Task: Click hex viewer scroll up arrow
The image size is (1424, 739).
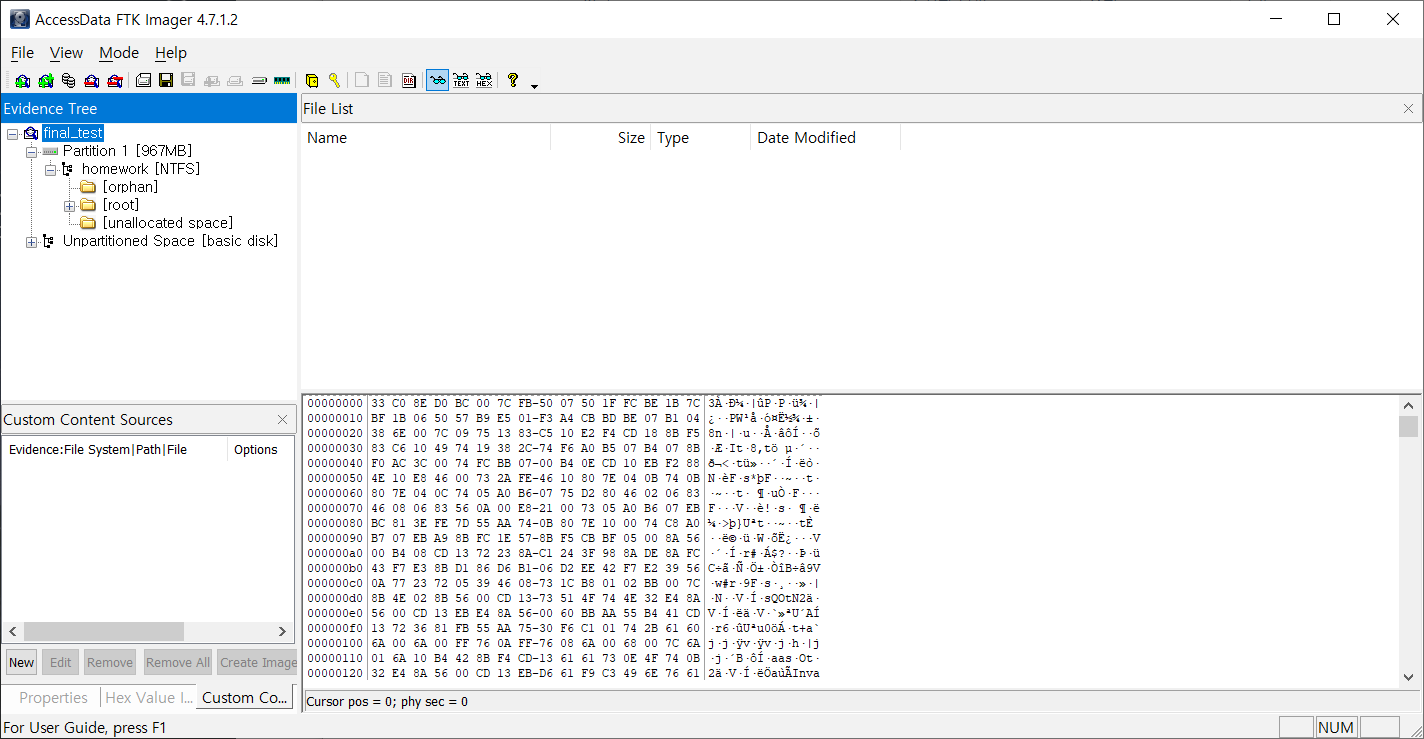Action: (1408, 405)
